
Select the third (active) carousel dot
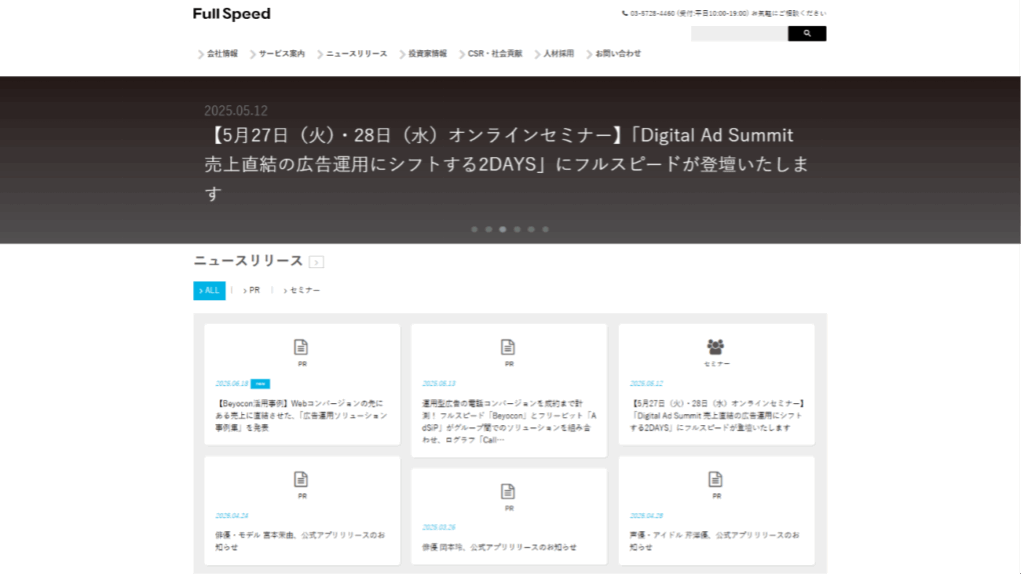[x=503, y=229]
